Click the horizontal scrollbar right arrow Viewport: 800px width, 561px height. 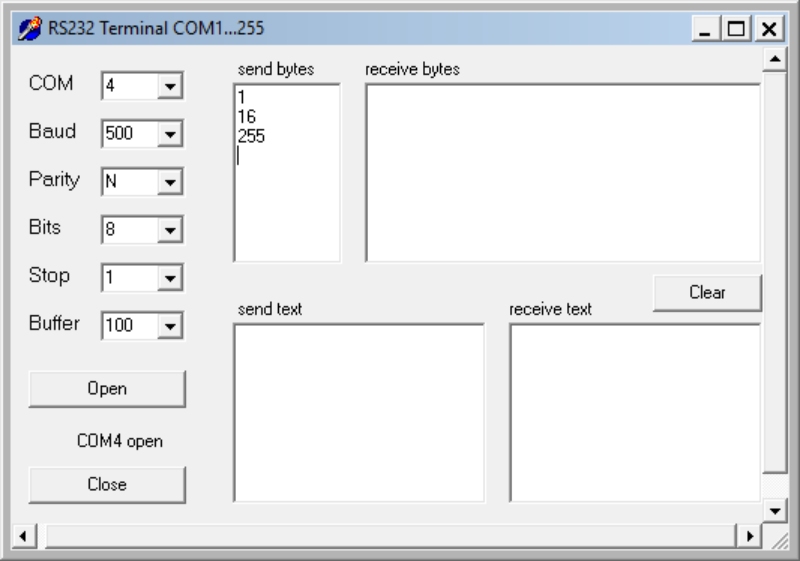click(x=749, y=536)
